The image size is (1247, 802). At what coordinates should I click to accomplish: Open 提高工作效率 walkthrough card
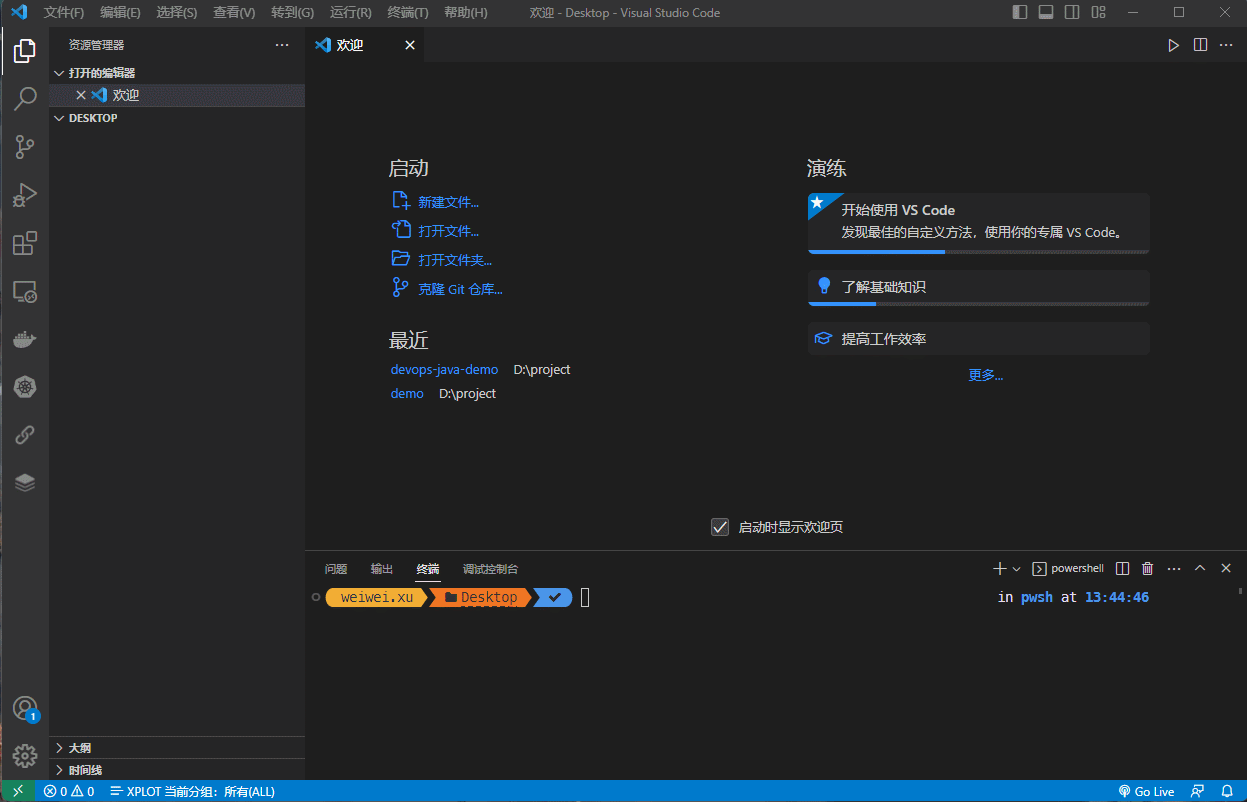979,339
